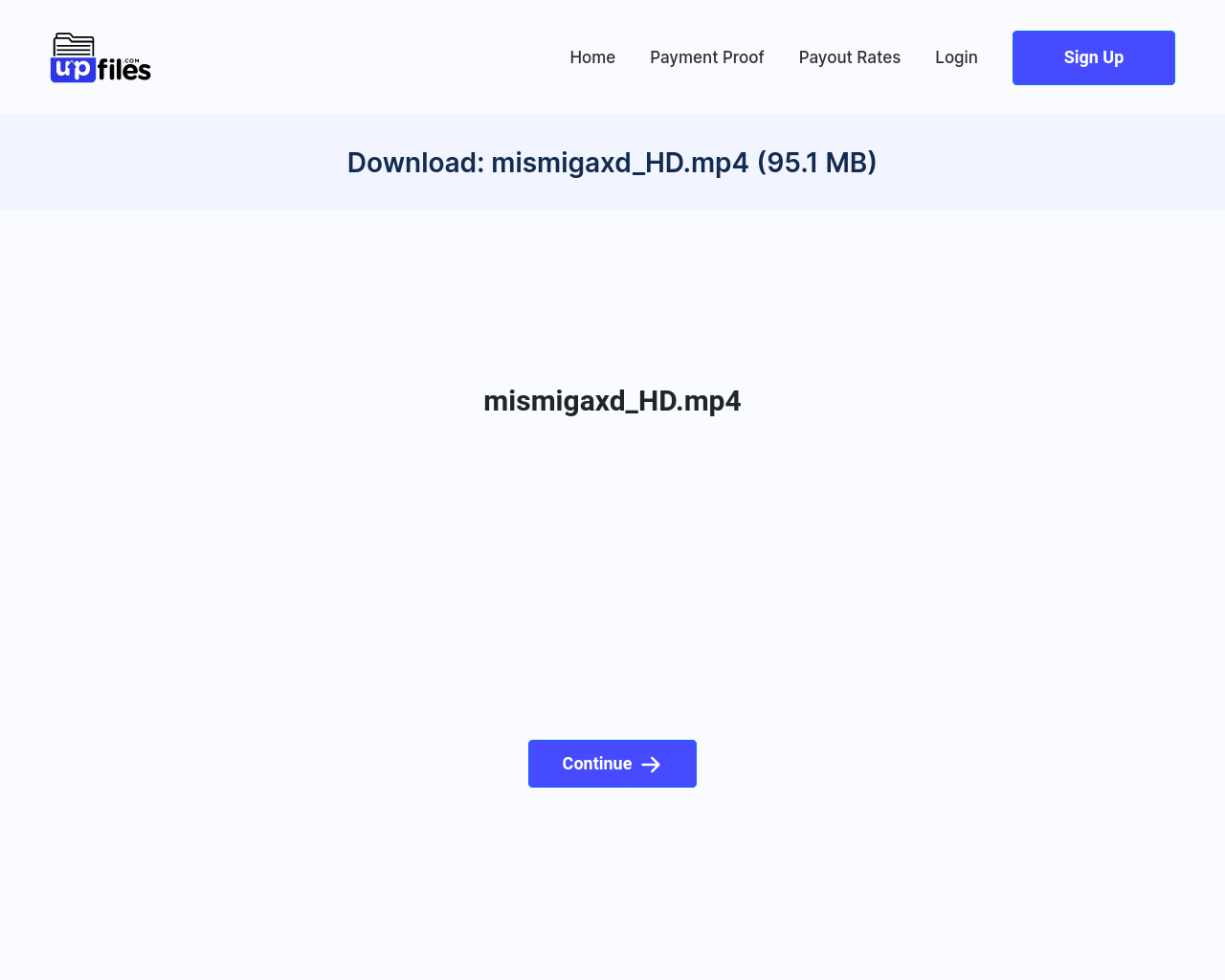Click the Sign Up button
Screen dimensions: 1225x980
click(x=1094, y=57)
